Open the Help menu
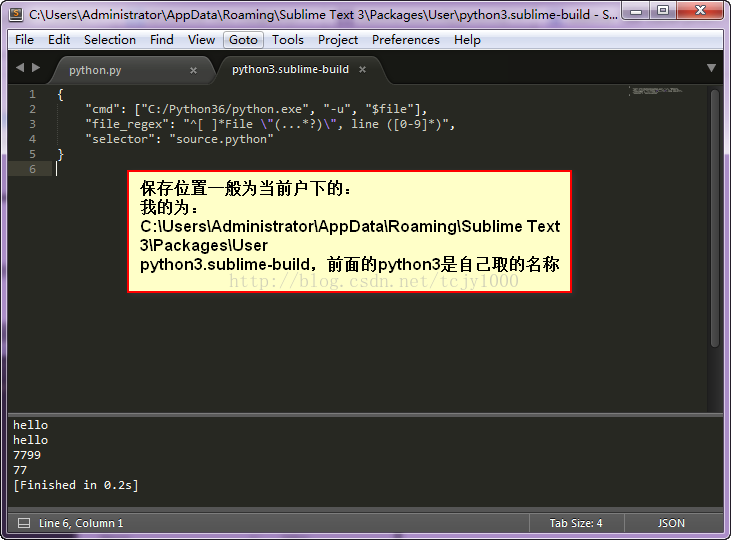This screenshot has height=540, width=731. (x=467, y=40)
